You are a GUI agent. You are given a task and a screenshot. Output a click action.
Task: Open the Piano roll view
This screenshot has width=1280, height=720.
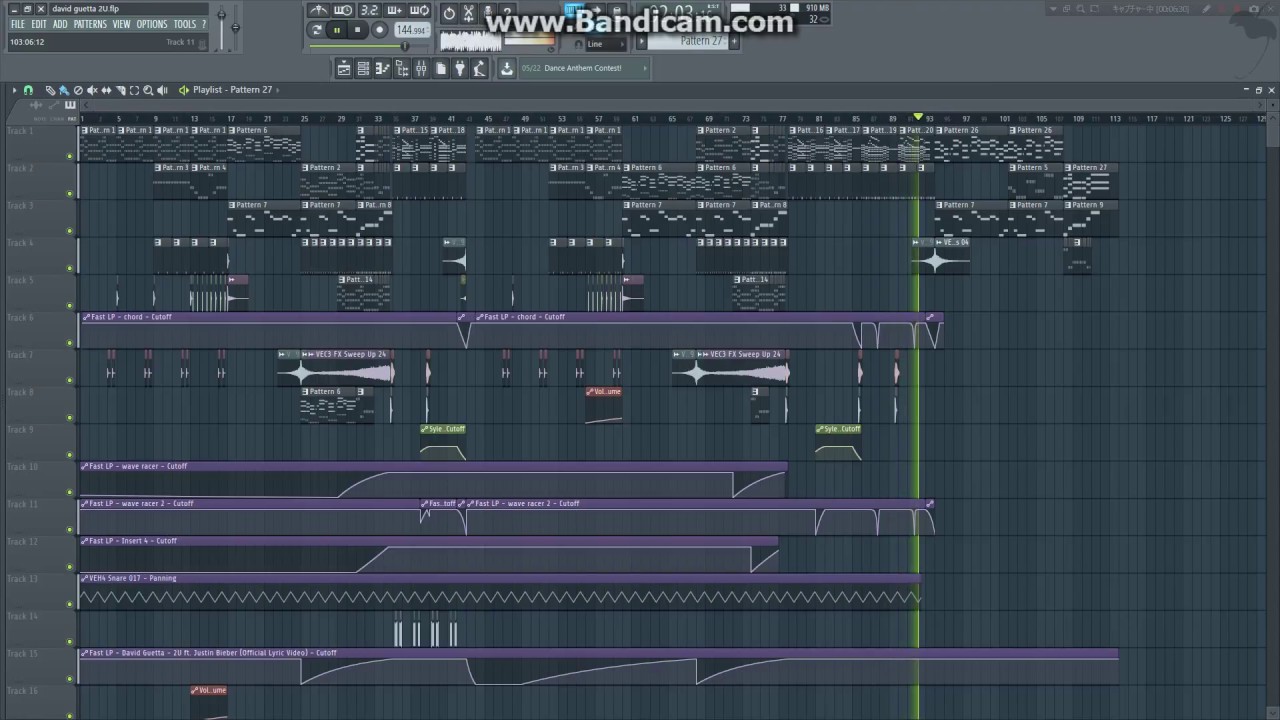383,68
